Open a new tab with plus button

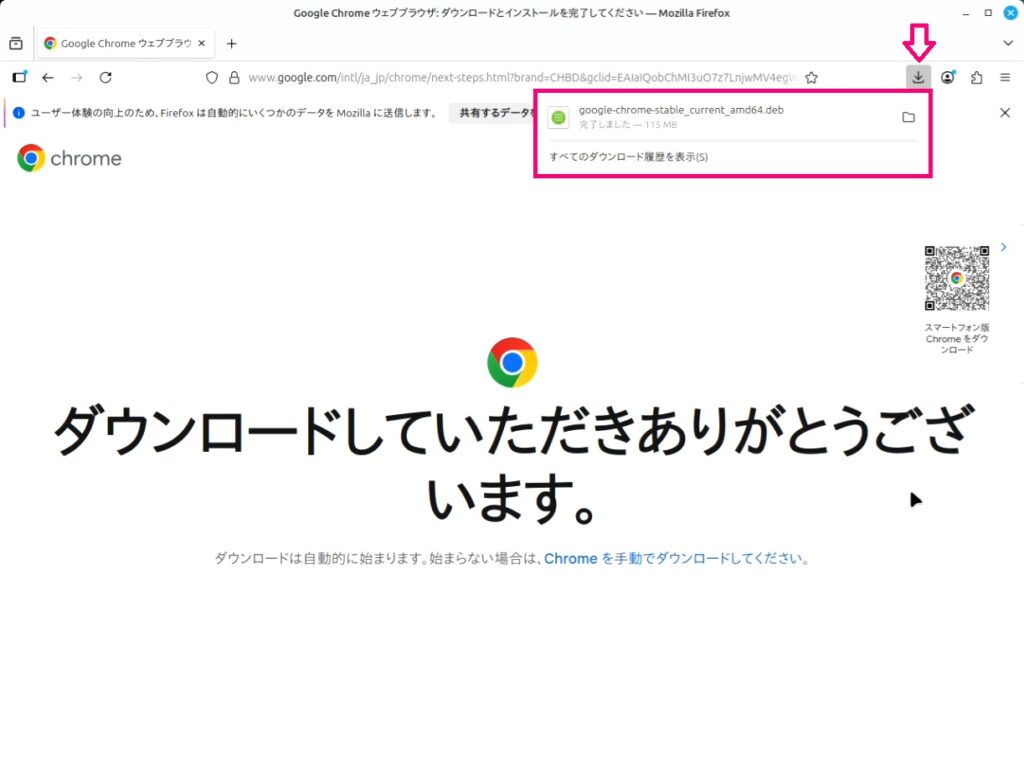(232, 43)
